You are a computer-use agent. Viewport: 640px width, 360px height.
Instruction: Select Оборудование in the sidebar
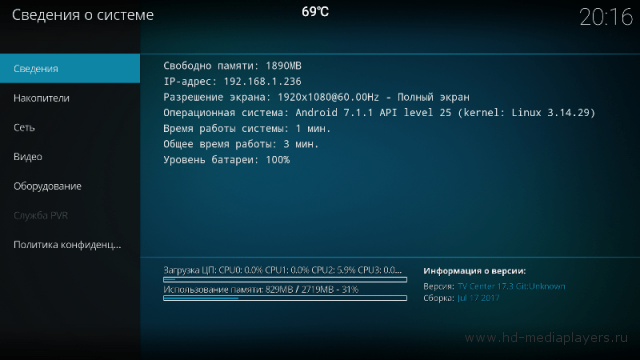pyautogui.click(x=70, y=186)
